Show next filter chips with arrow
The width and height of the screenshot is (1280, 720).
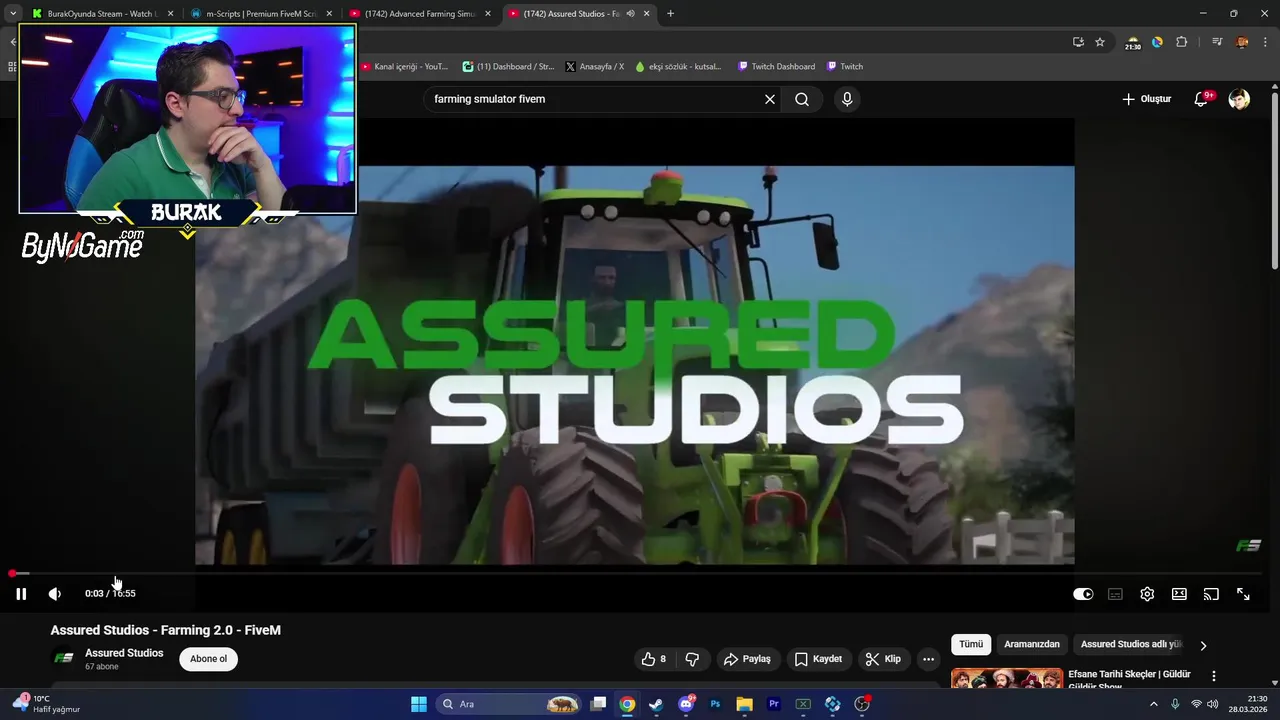(1203, 645)
